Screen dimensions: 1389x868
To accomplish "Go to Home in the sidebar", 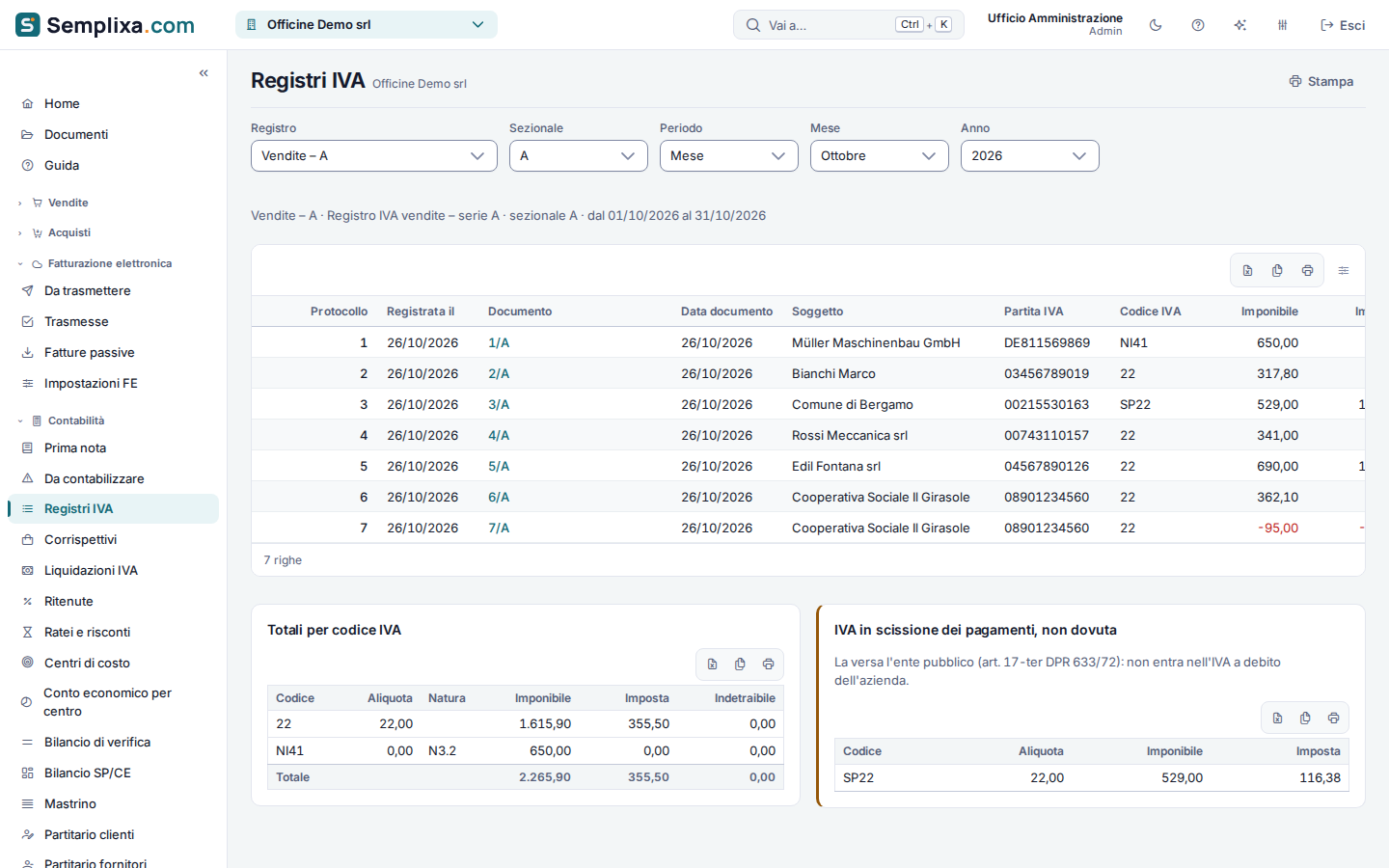I will 114,104.
